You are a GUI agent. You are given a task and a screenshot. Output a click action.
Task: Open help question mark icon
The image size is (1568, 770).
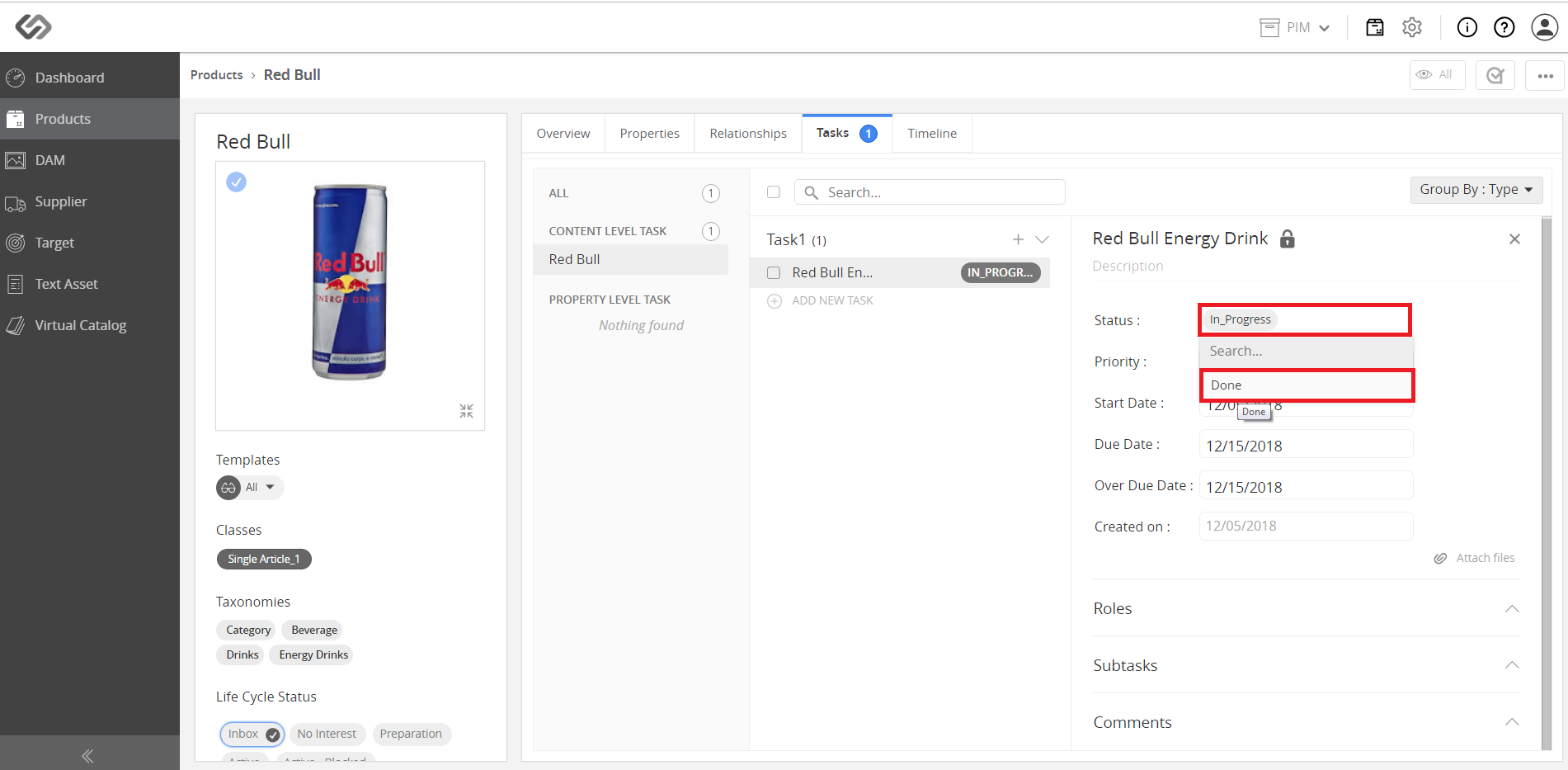coord(1504,27)
